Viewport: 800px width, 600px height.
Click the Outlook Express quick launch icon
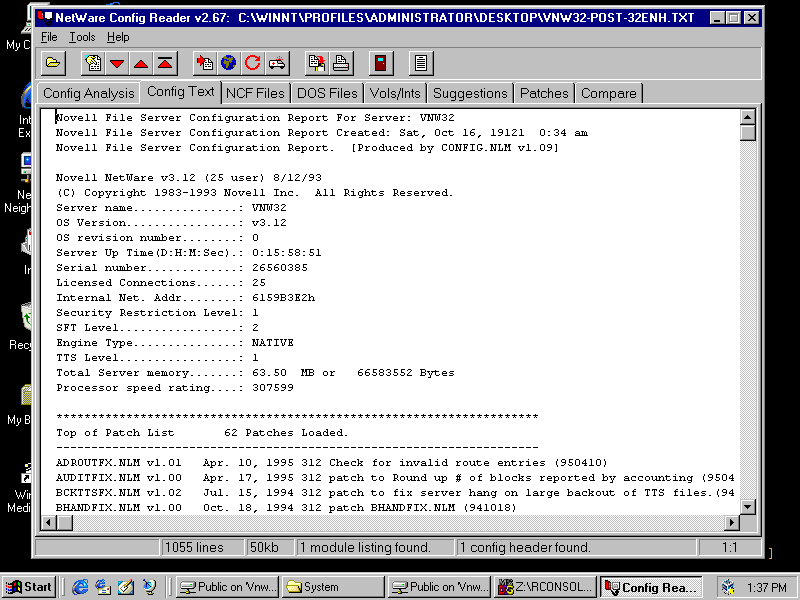point(103,587)
